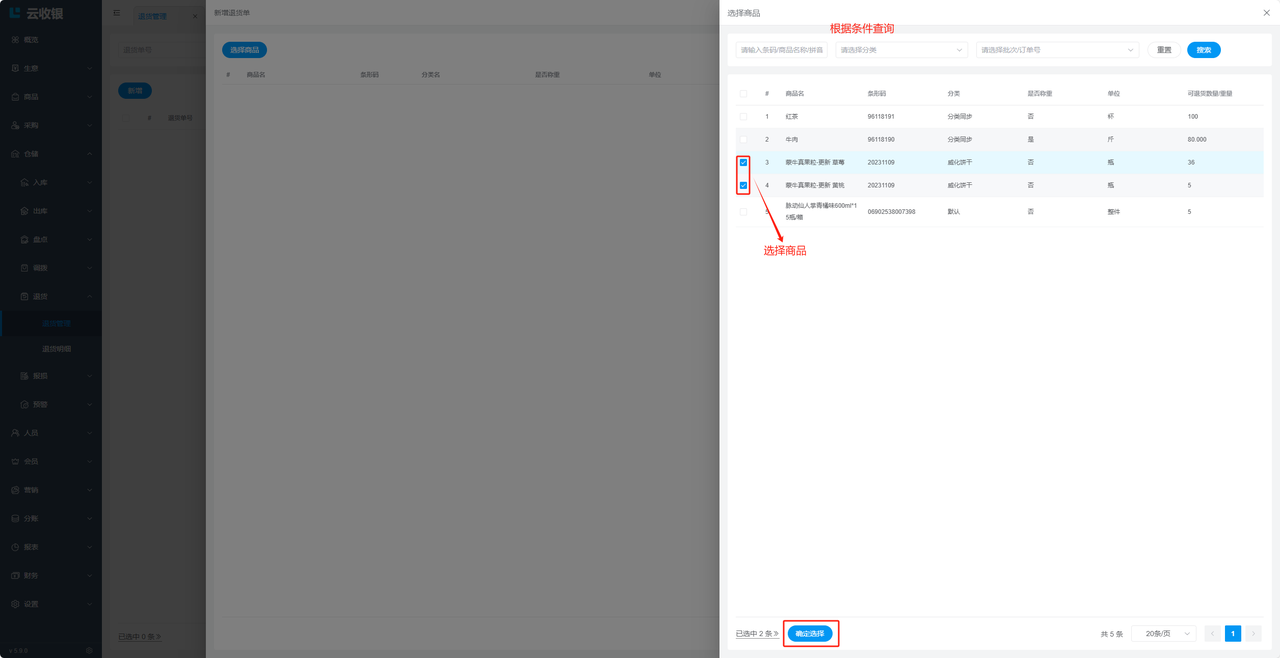Switch to the 退货管理 tab

coord(153,16)
